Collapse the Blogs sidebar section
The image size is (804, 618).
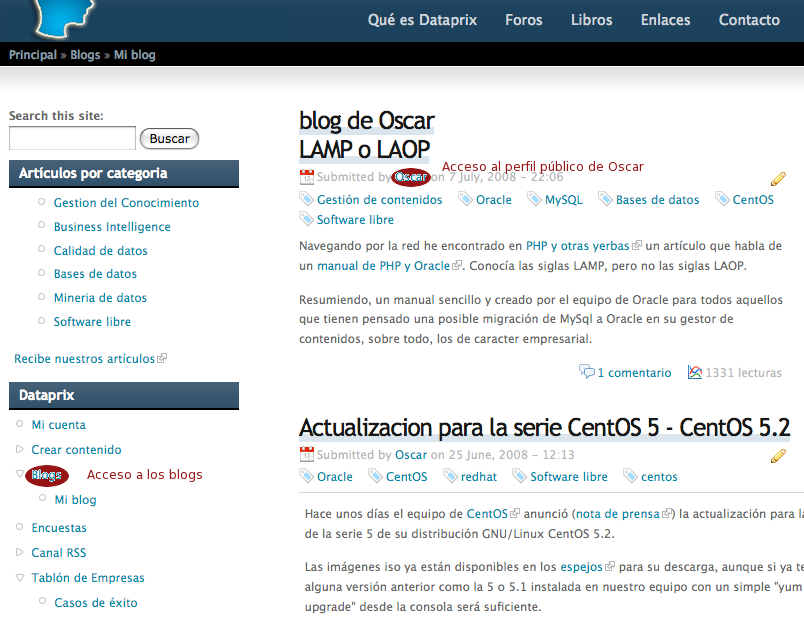point(18,474)
